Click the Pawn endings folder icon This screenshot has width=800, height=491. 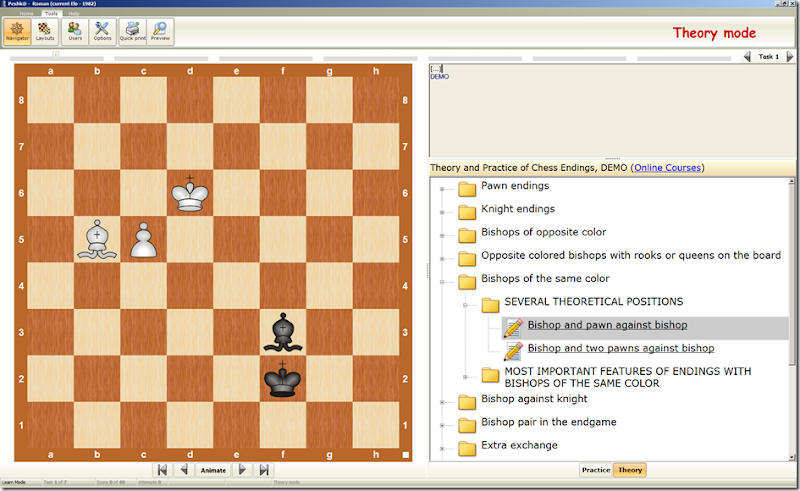pos(467,188)
